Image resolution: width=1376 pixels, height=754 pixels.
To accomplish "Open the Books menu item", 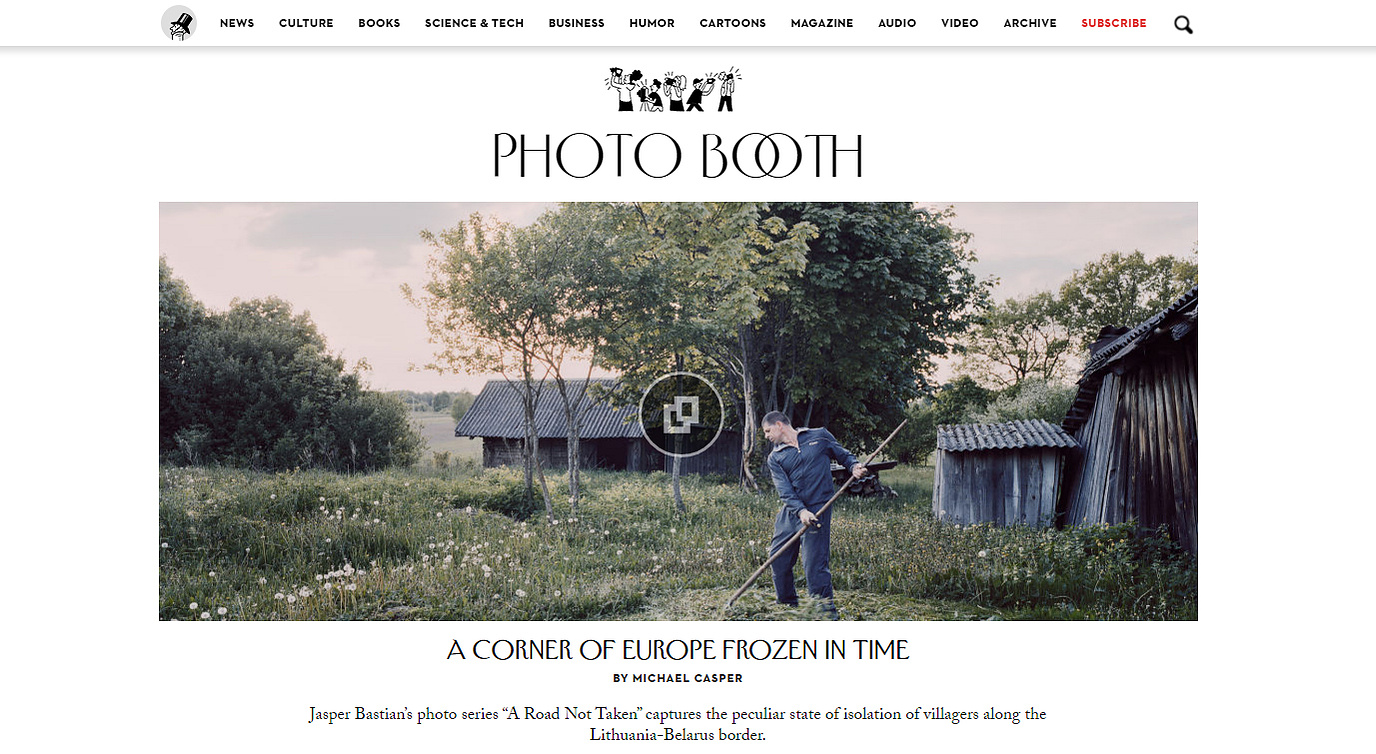I will [379, 23].
